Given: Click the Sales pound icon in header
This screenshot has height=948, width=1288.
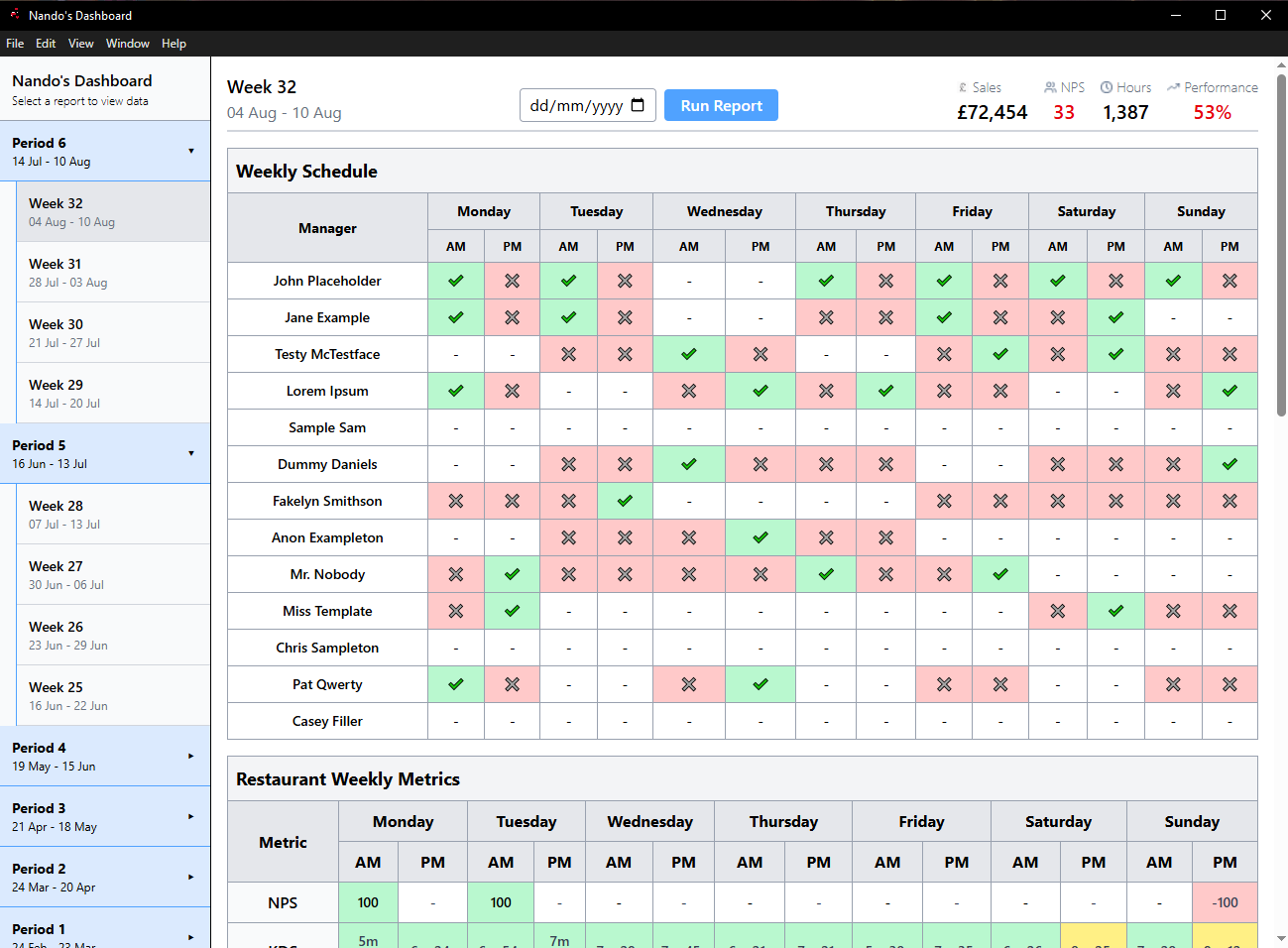Looking at the screenshot, I should point(963,88).
